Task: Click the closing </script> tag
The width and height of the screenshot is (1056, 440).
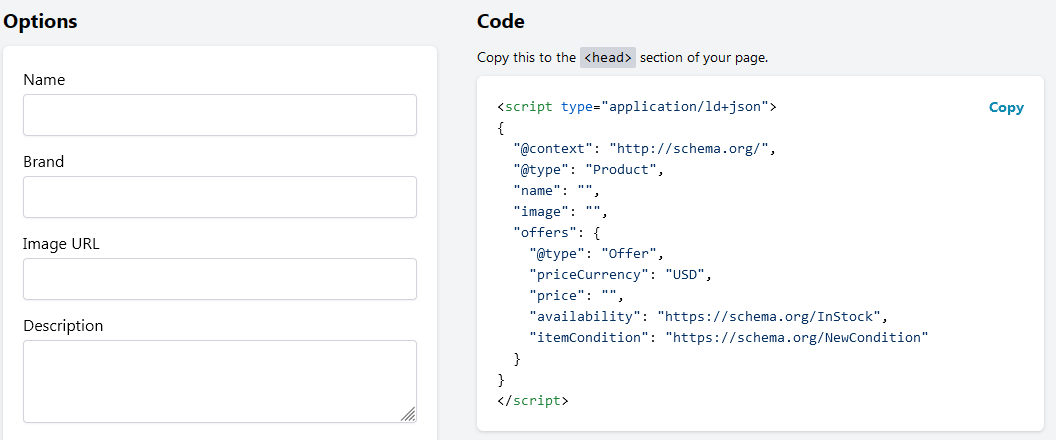Action: coord(533,401)
